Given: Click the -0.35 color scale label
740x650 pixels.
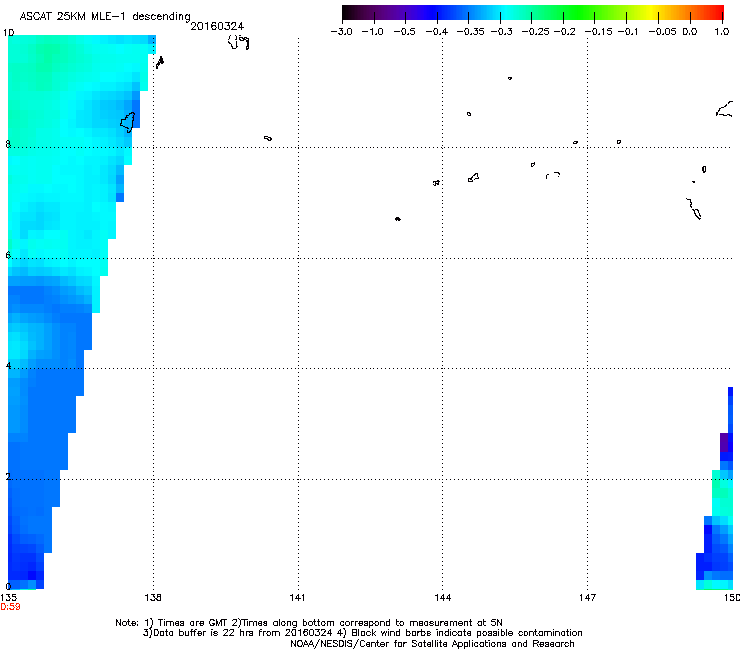Looking at the screenshot, I should (x=470, y=32).
